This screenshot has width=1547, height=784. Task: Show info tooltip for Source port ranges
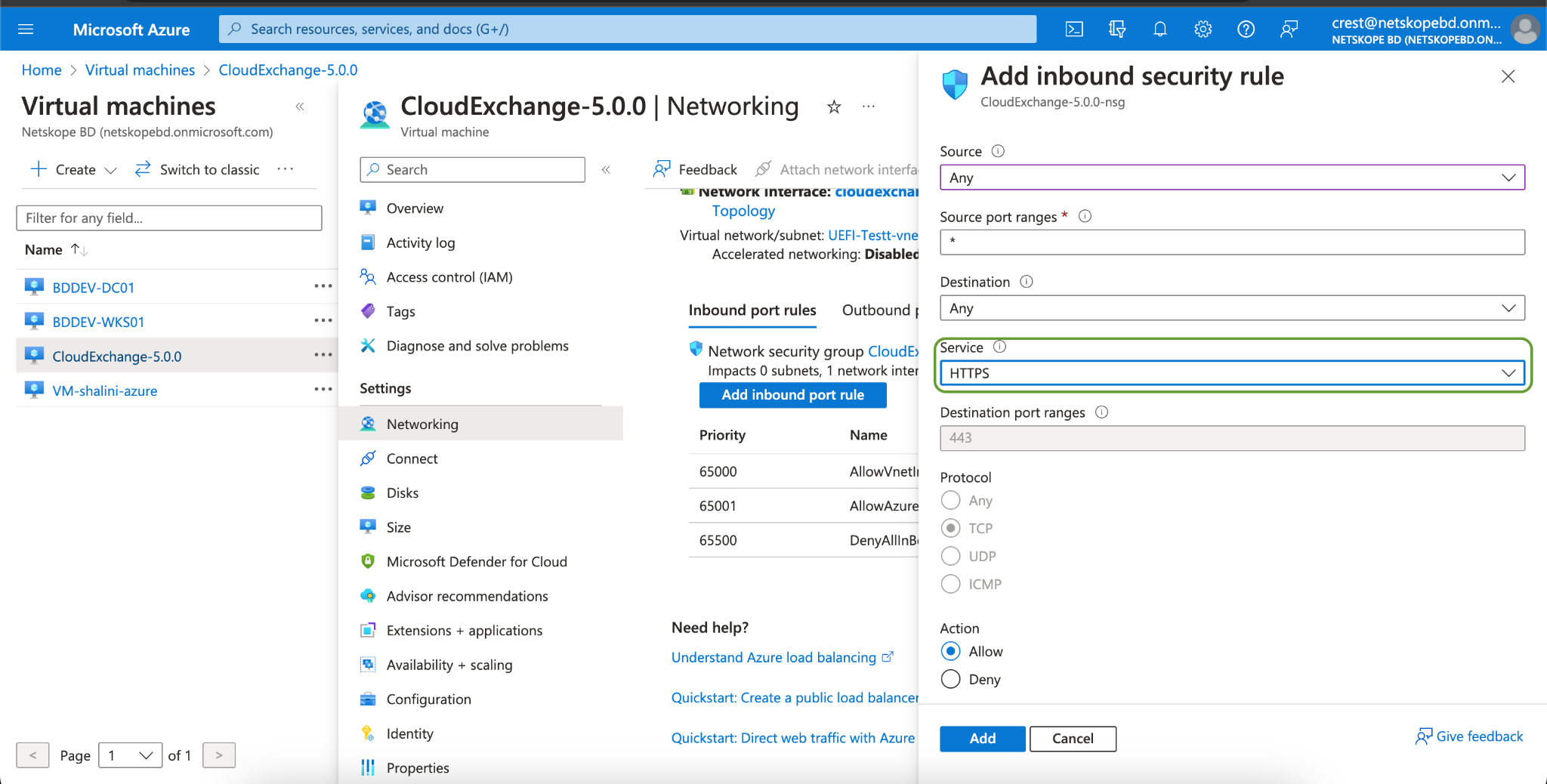coord(1085,216)
